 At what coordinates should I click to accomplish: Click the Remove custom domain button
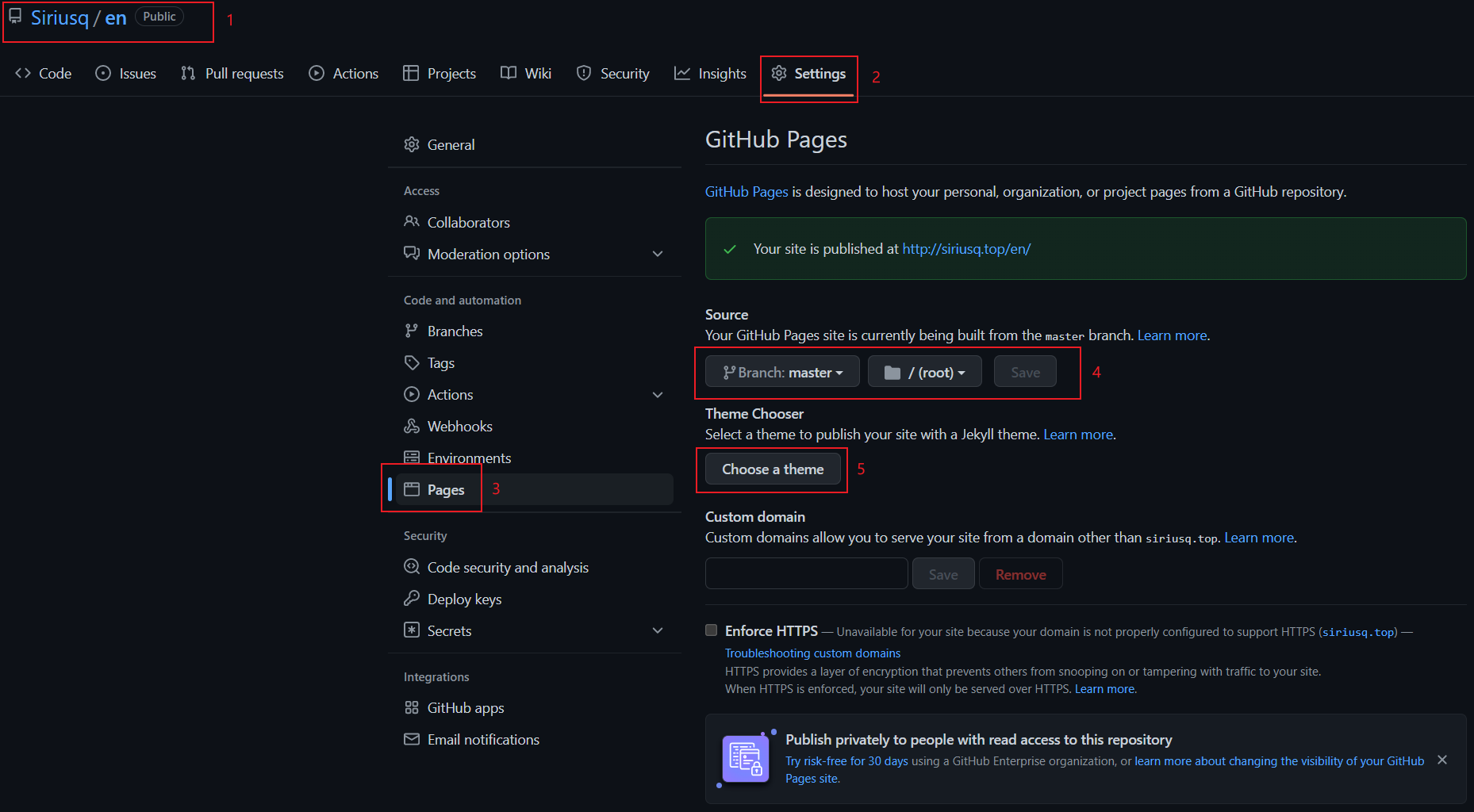[x=1020, y=574]
